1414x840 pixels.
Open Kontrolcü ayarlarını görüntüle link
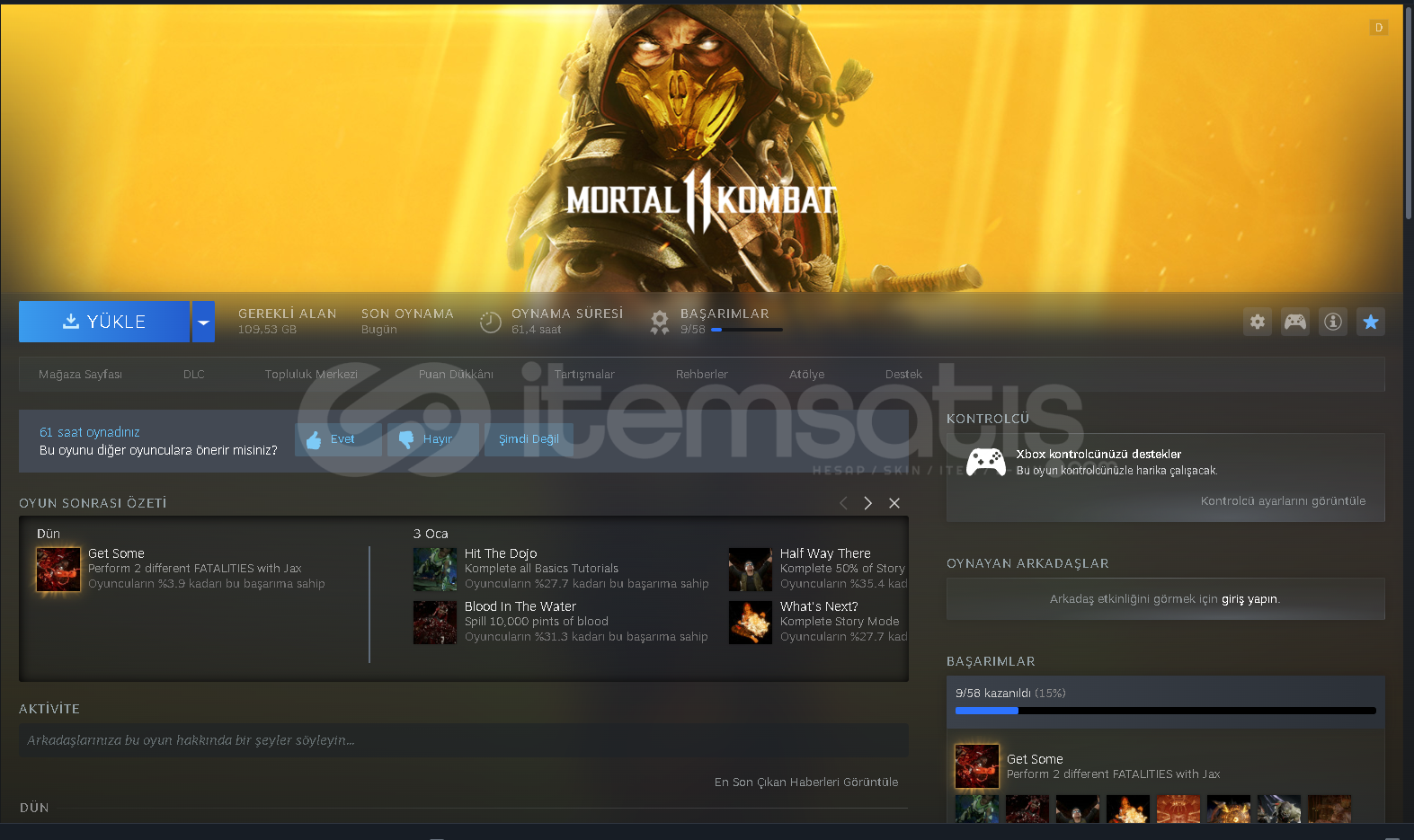point(1283,501)
